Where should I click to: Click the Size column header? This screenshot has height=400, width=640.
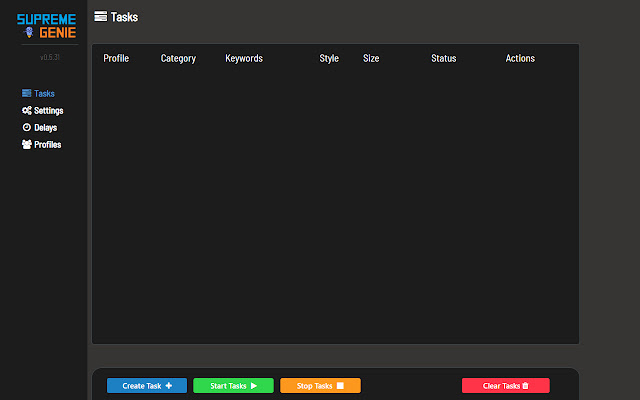pyautogui.click(x=371, y=58)
